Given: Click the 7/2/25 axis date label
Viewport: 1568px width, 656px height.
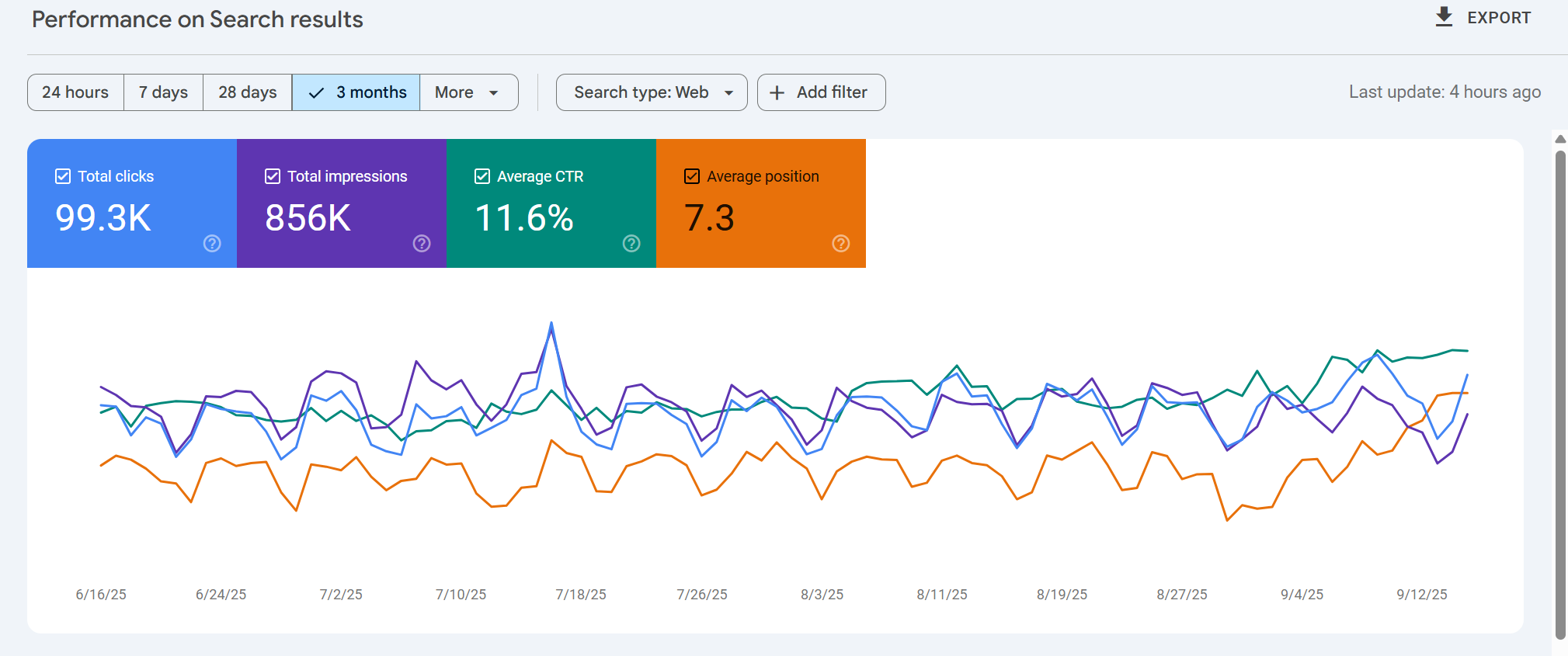Looking at the screenshot, I should [x=341, y=595].
